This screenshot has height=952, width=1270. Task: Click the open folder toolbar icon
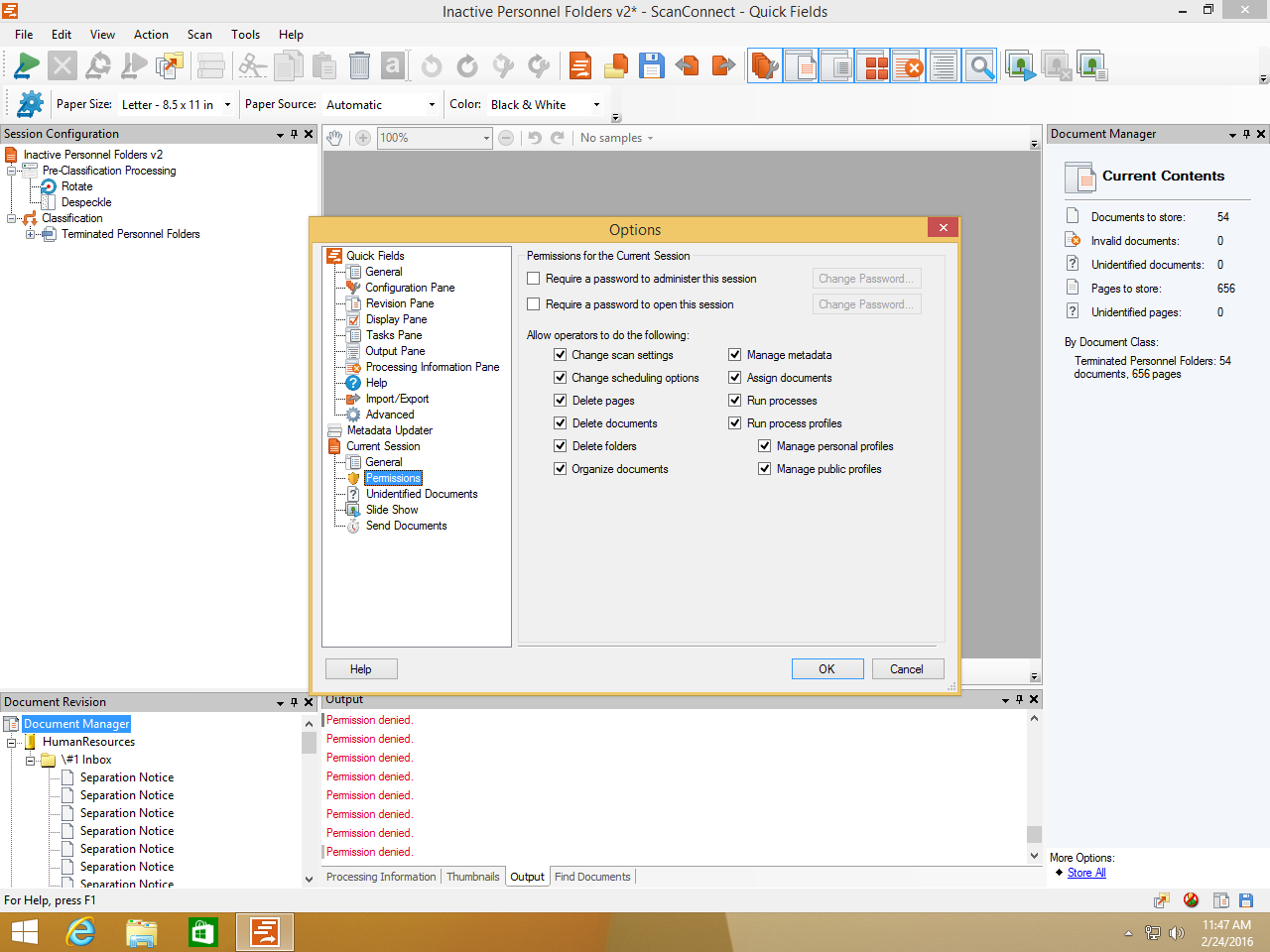click(x=616, y=66)
